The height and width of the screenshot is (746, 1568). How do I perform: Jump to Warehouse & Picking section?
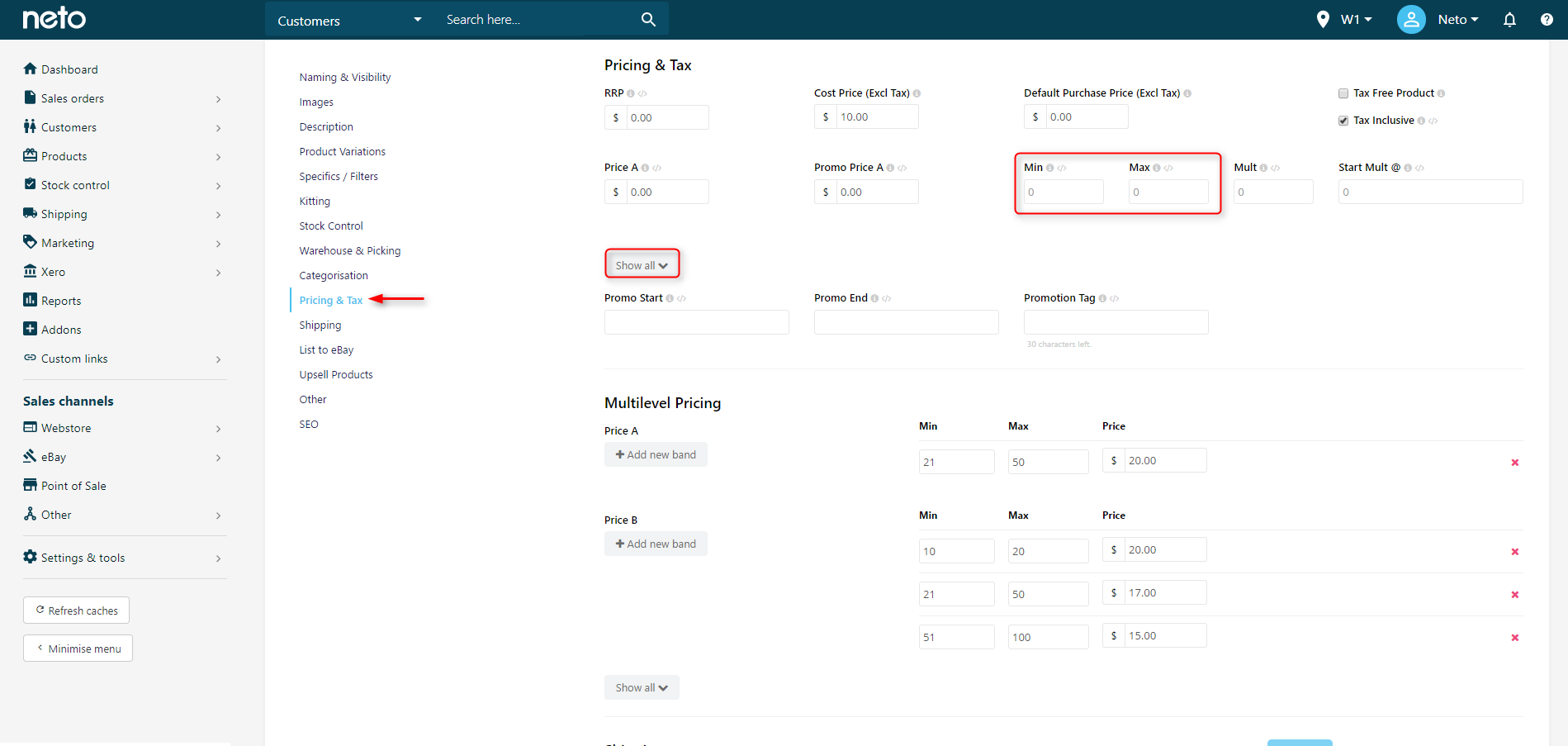pos(350,250)
